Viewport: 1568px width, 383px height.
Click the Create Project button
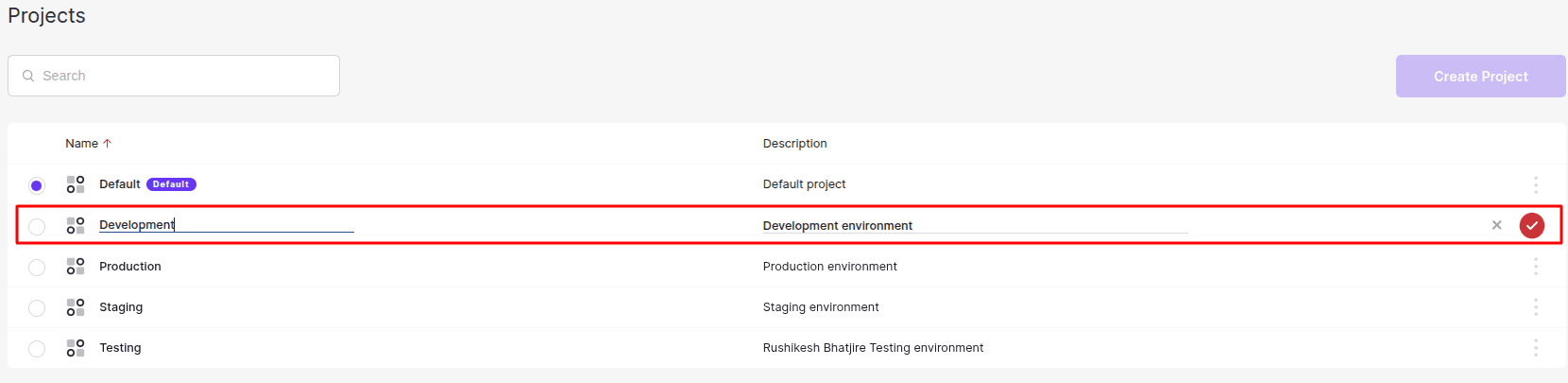(x=1480, y=76)
